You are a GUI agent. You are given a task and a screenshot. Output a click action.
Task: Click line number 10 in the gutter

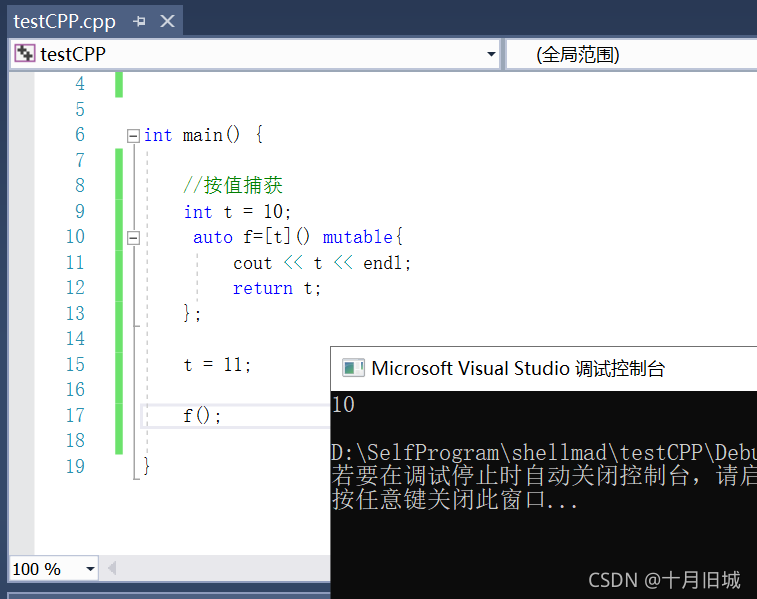pos(75,237)
